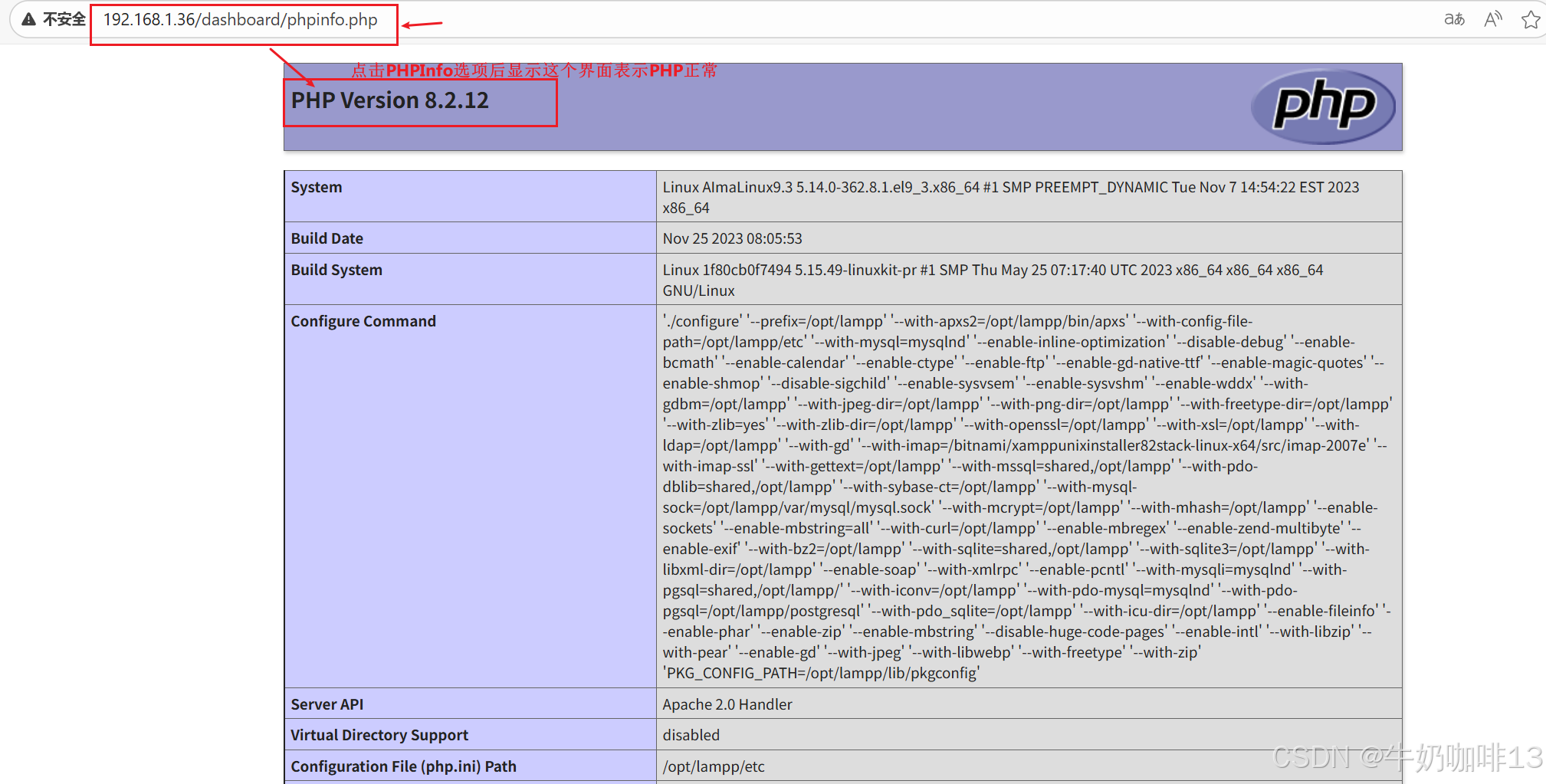Click the './configure' command text

coord(1027,497)
